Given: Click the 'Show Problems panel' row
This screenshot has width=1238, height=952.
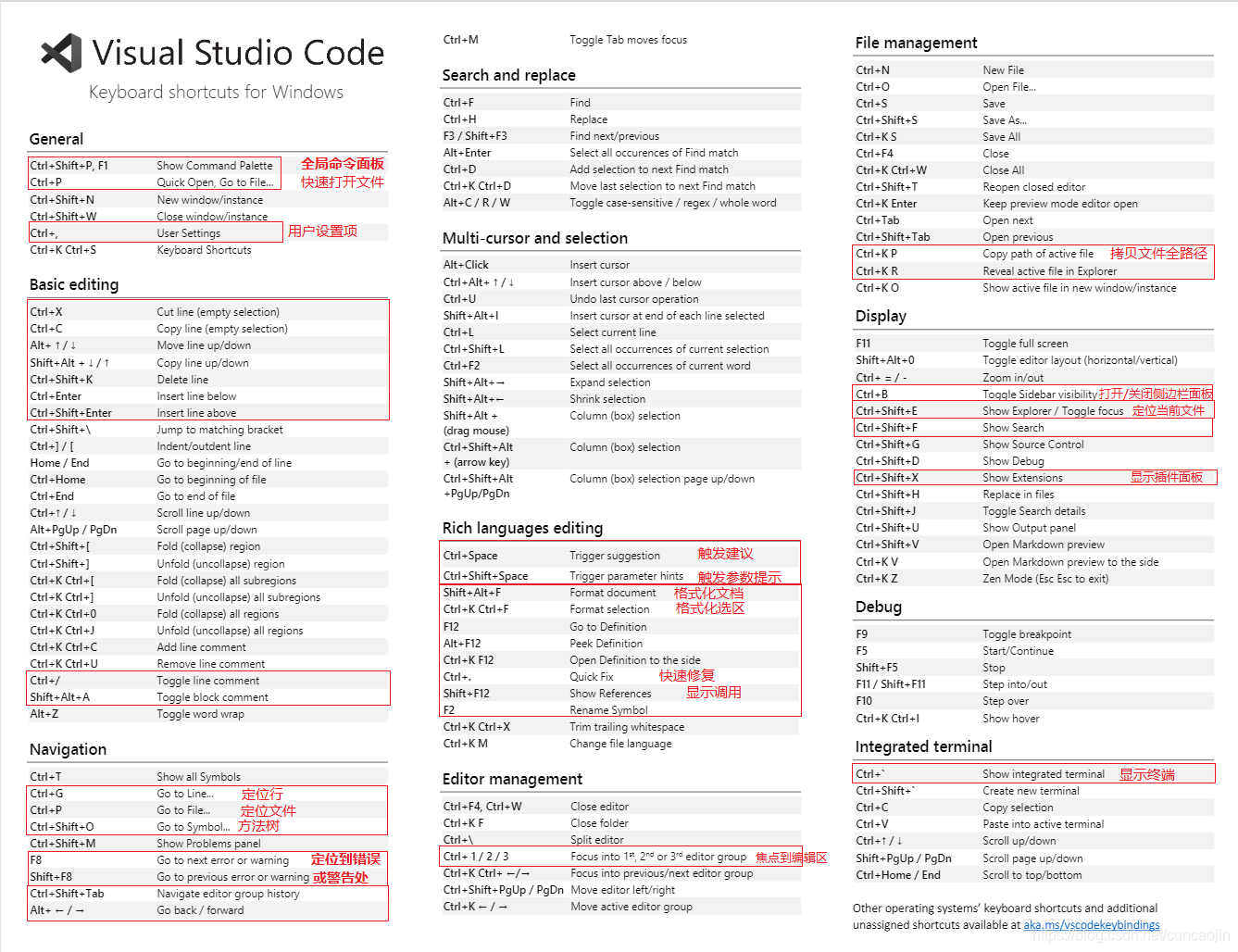Looking at the screenshot, I should tap(208, 844).
